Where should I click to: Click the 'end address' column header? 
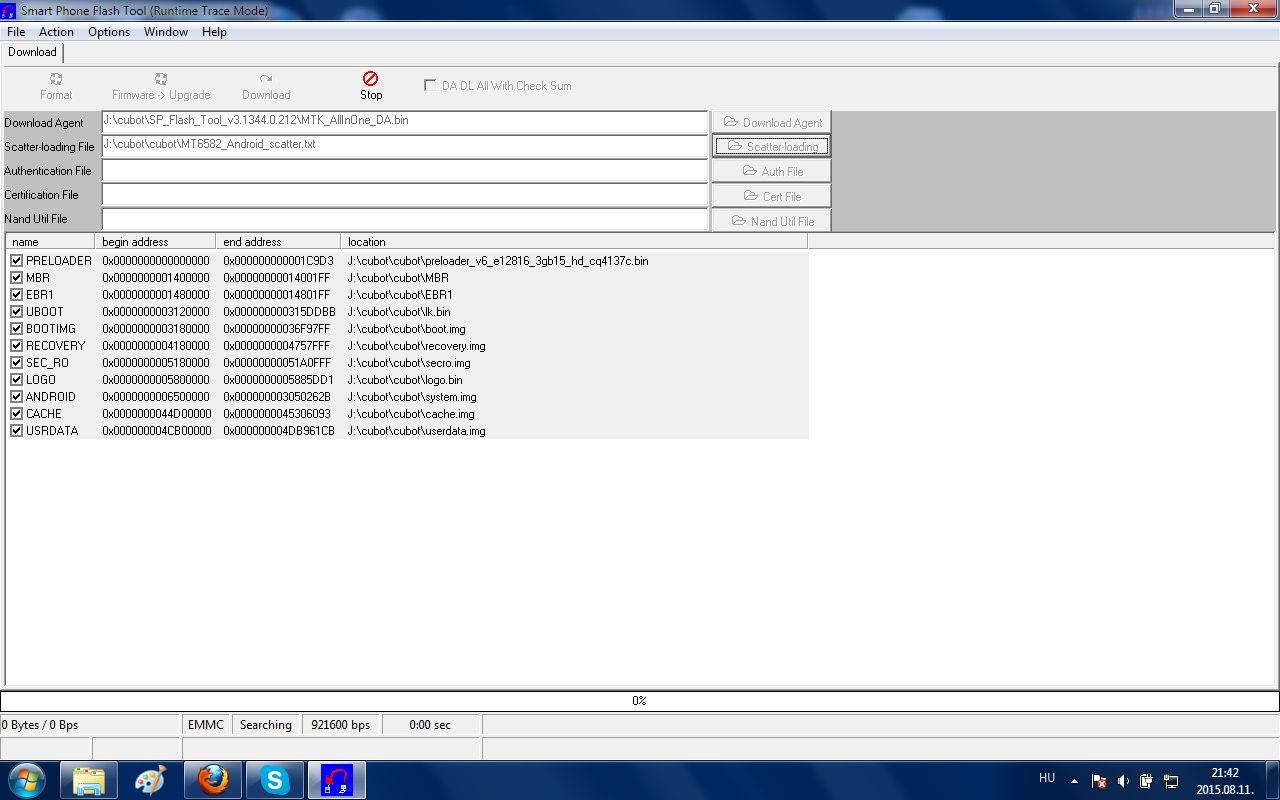click(278, 242)
